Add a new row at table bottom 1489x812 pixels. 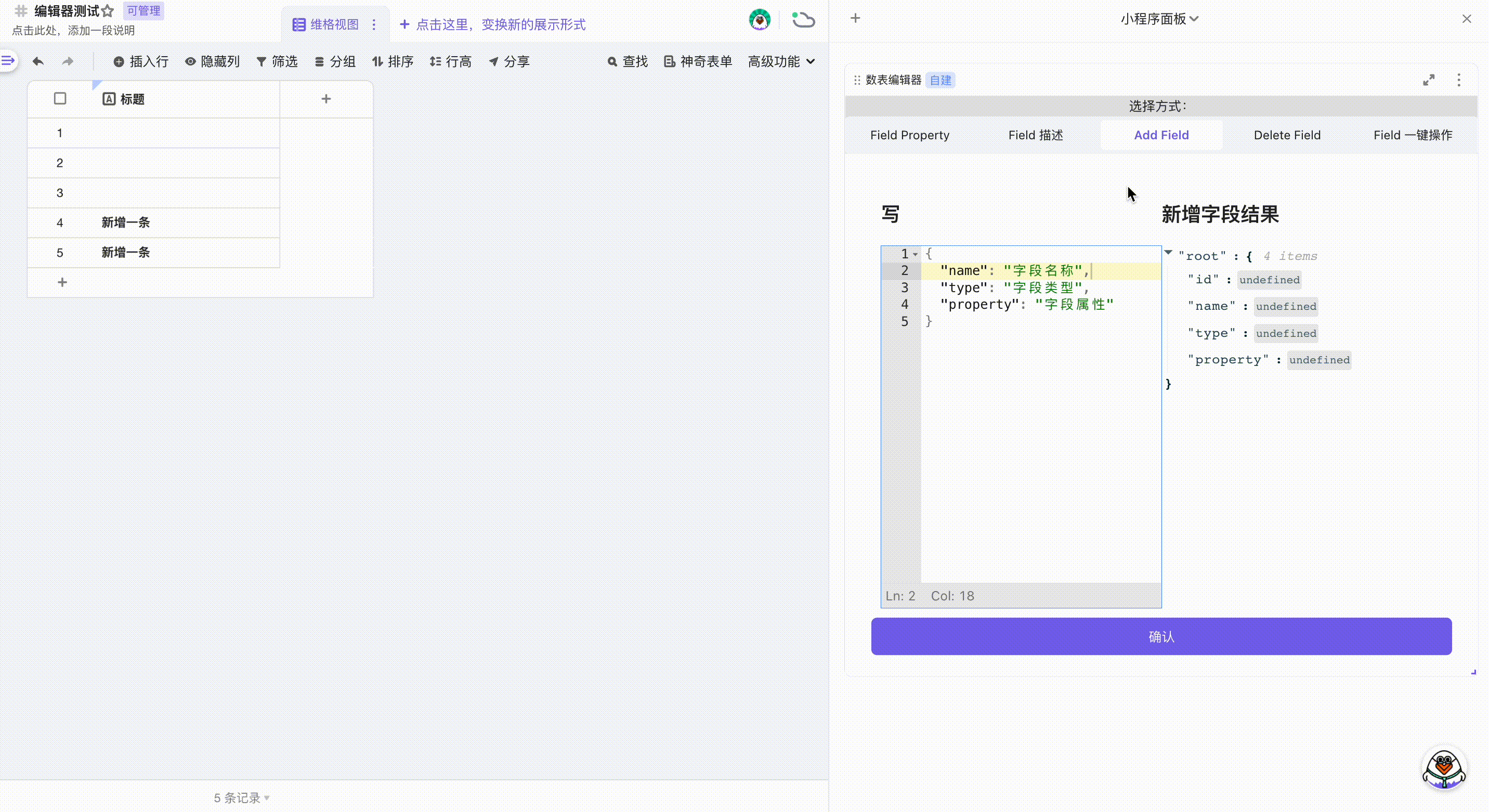click(62, 282)
